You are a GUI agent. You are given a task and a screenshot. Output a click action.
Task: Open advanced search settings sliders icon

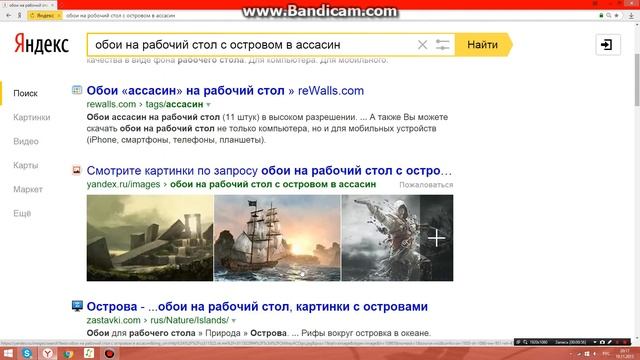[442, 44]
